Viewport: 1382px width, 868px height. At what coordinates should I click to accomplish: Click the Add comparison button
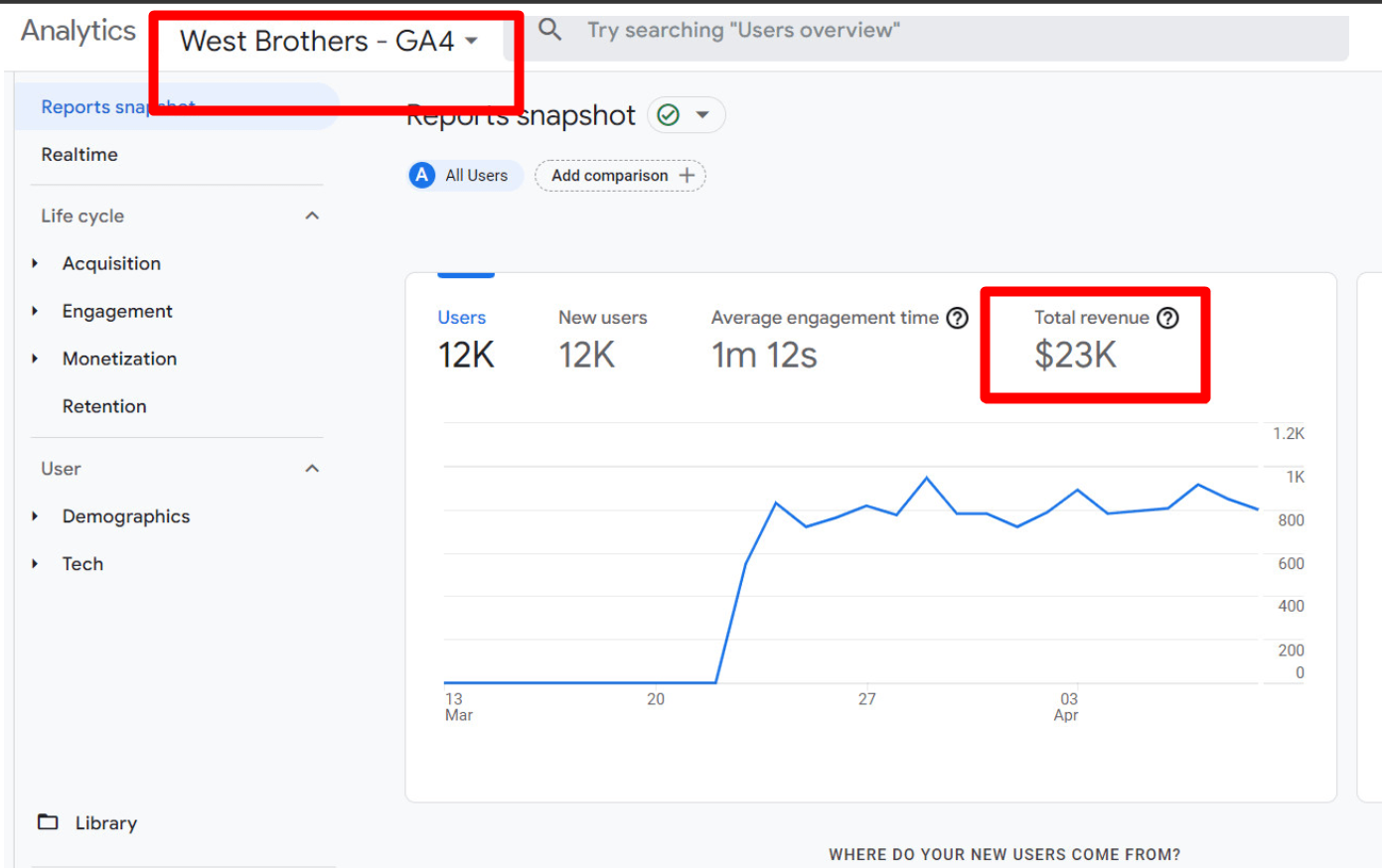pos(610,176)
